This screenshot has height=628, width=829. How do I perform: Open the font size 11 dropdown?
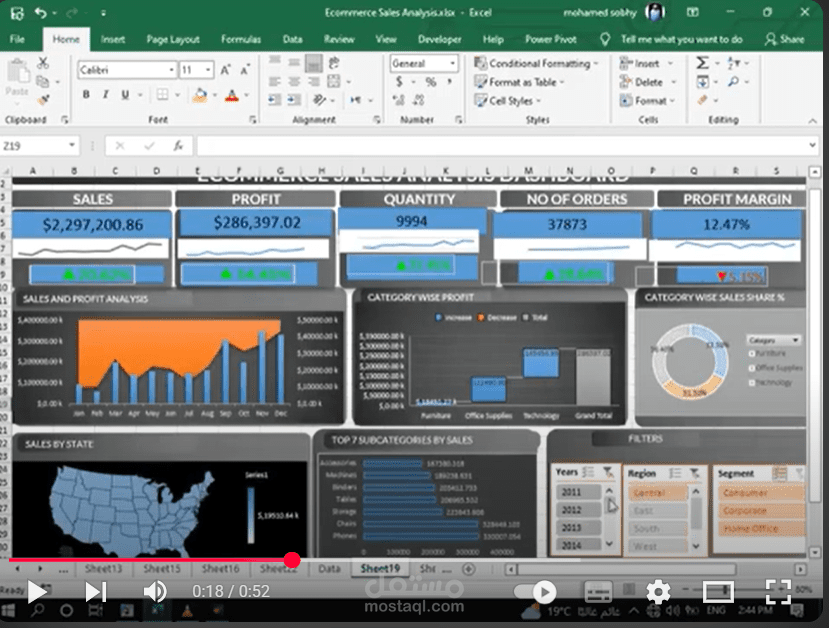208,70
